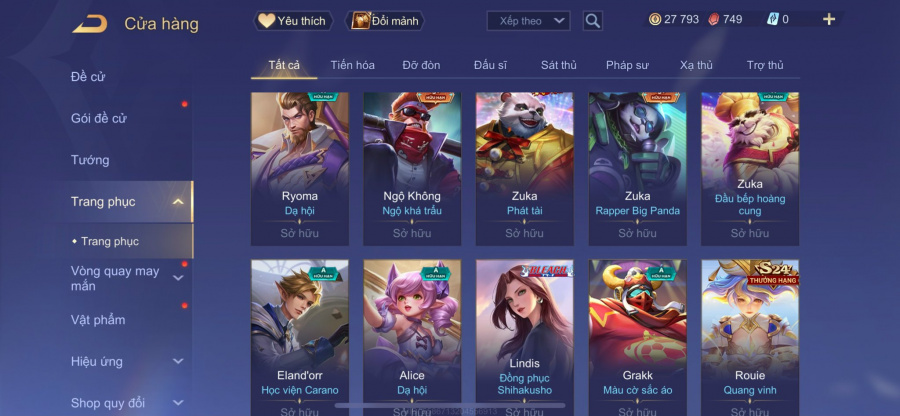This screenshot has height=416, width=900.
Task: Tap the red ruby currency icon
Action: point(713,20)
